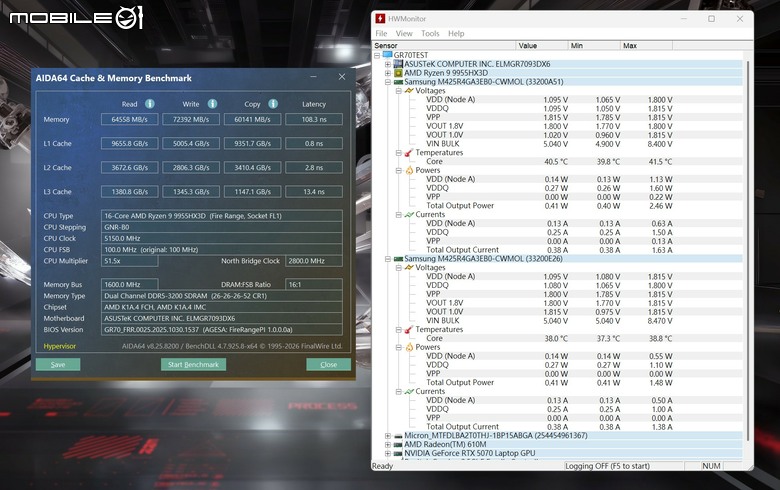Click the CPU Clock 5150.0 MHz field
Image resolution: width=780 pixels, height=490 pixels.
pyautogui.click(x=221, y=238)
